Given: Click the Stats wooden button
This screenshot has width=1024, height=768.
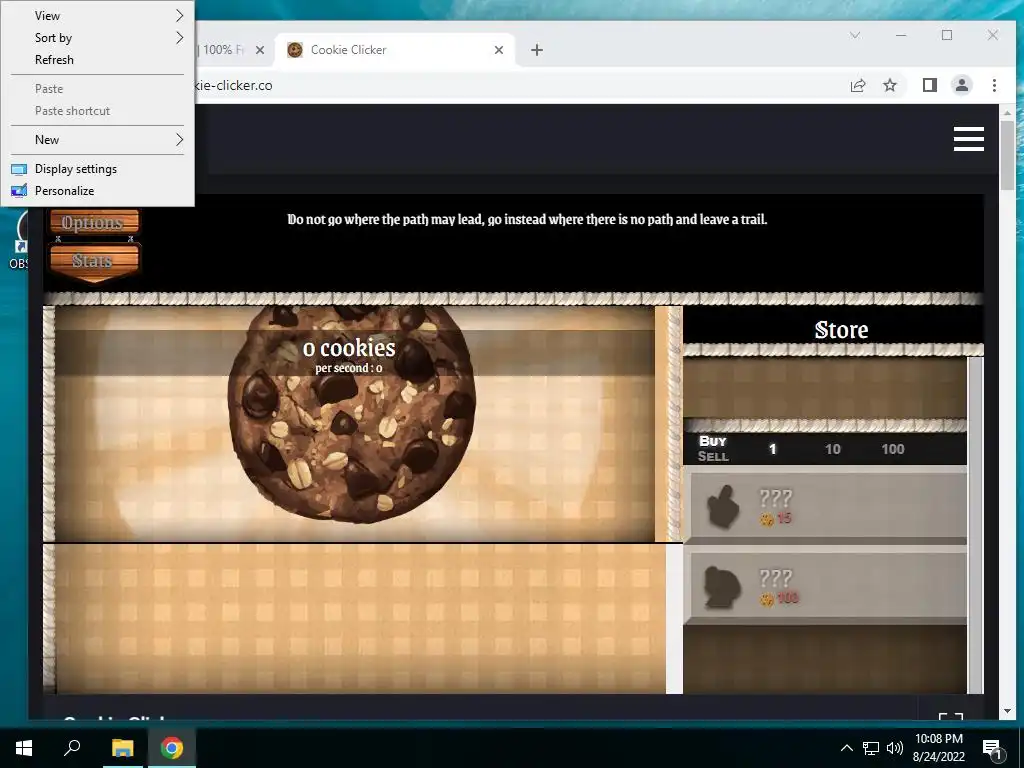Looking at the screenshot, I should click(95, 263).
